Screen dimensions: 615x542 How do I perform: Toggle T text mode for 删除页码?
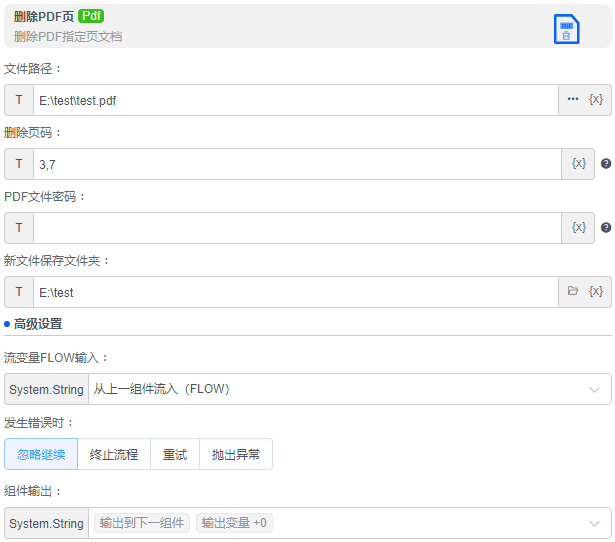coord(19,164)
